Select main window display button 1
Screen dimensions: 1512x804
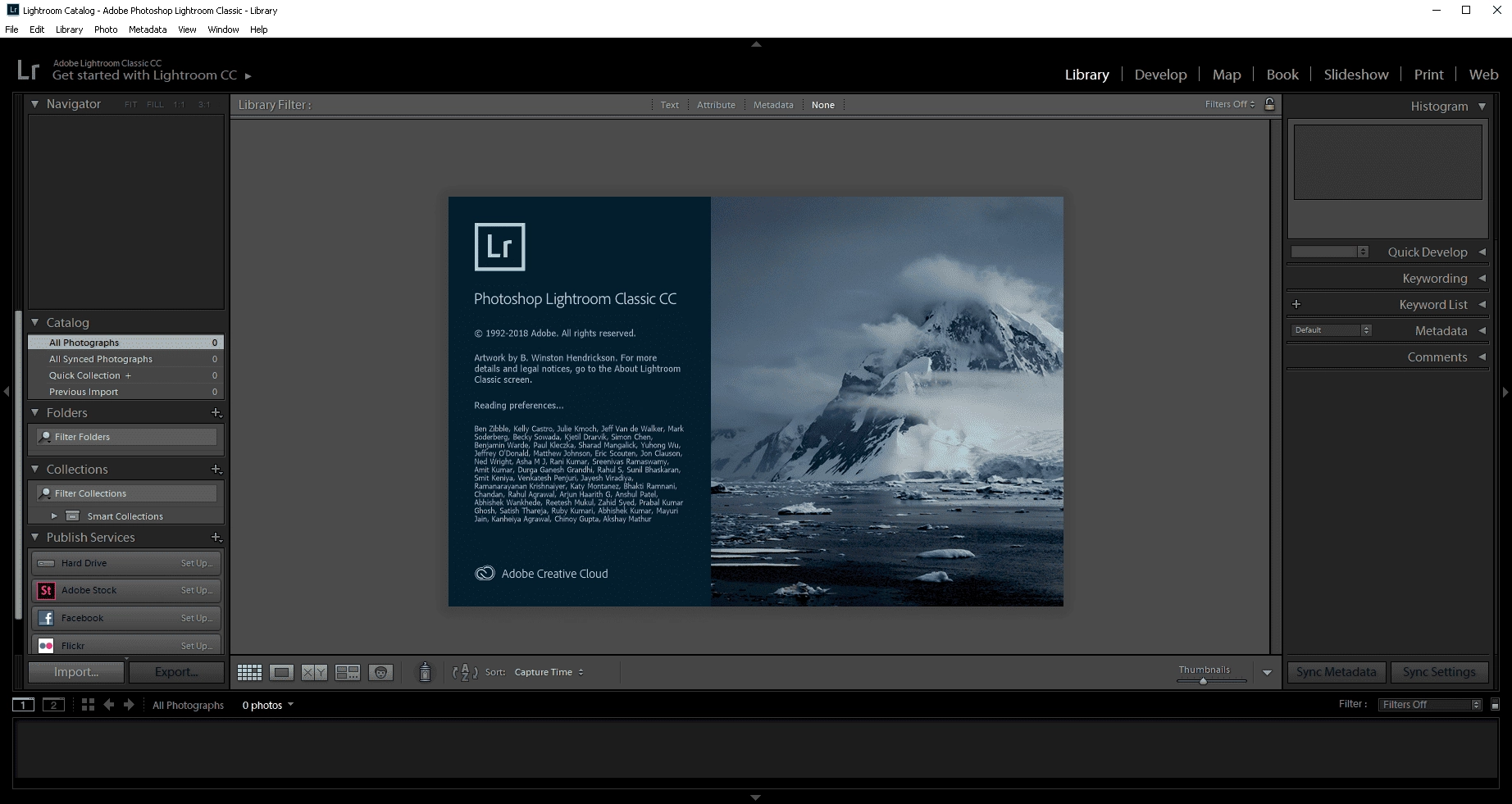[x=23, y=705]
